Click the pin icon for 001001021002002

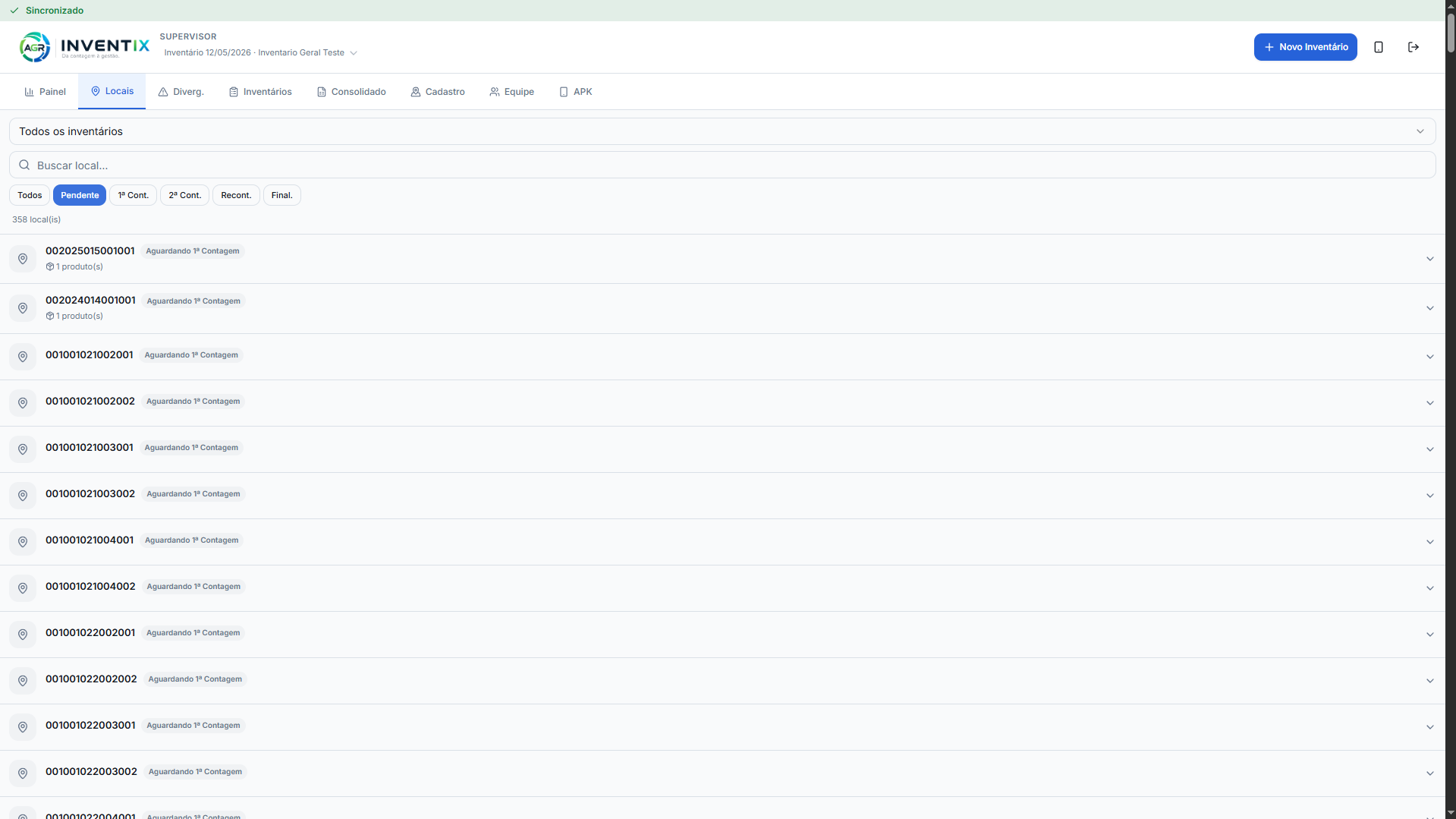[23, 403]
